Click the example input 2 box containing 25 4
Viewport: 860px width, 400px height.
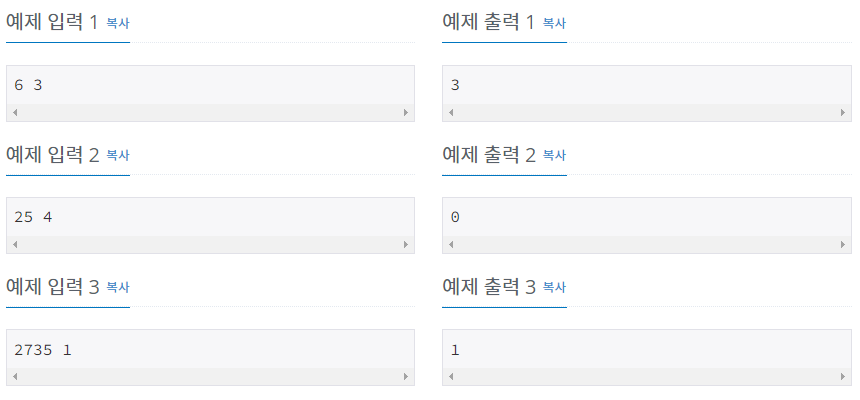point(210,226)
